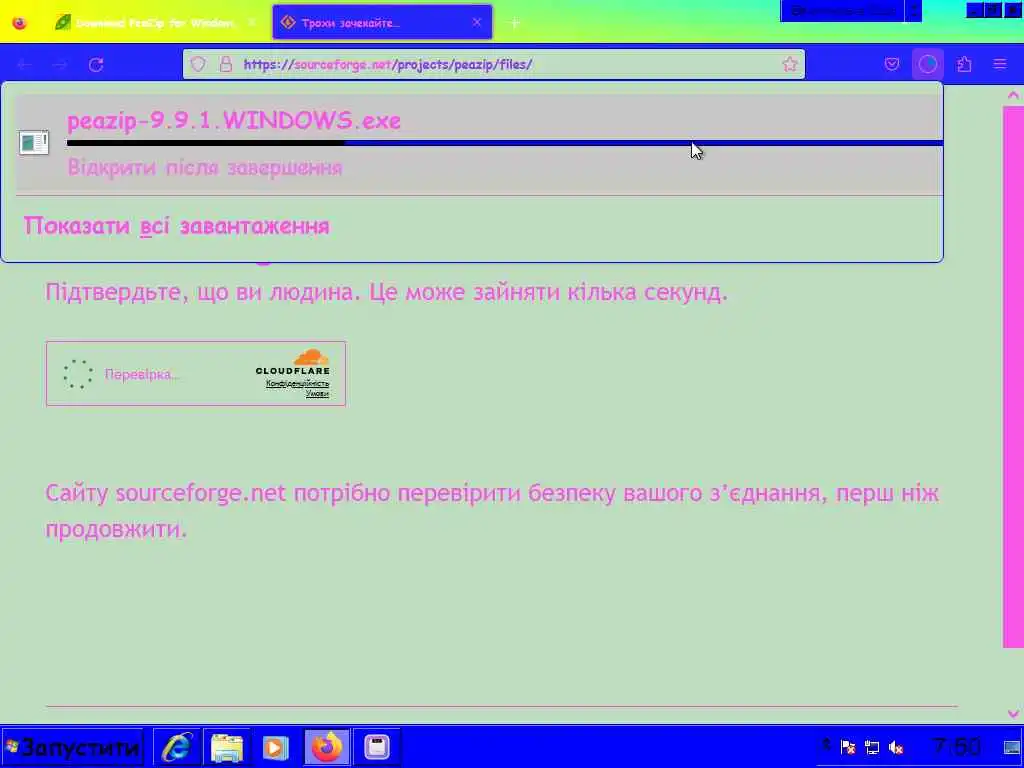Click the Show desktop button
1024x768 pixels.
click(x=1012, y=747)
